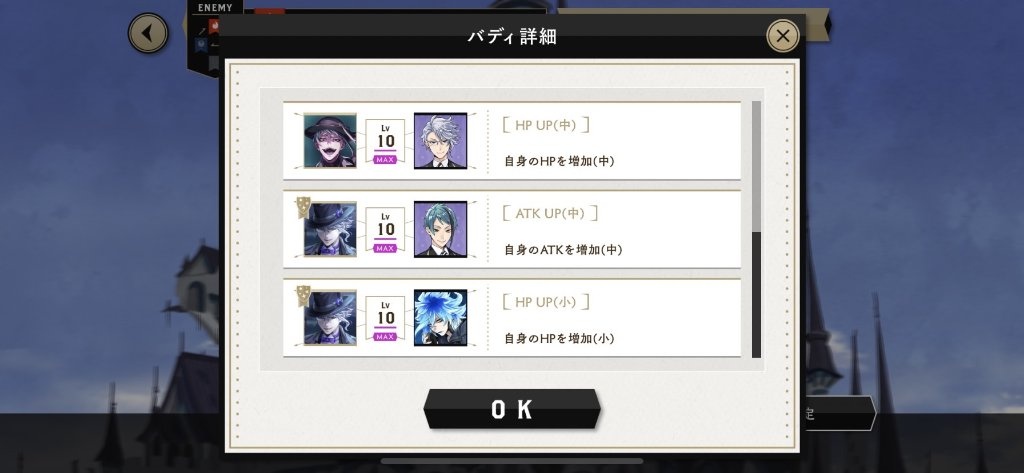This screenshot has width=1024, height=473.
Task: Select the fedora character portrait in third row
Action: pos(330,318)
